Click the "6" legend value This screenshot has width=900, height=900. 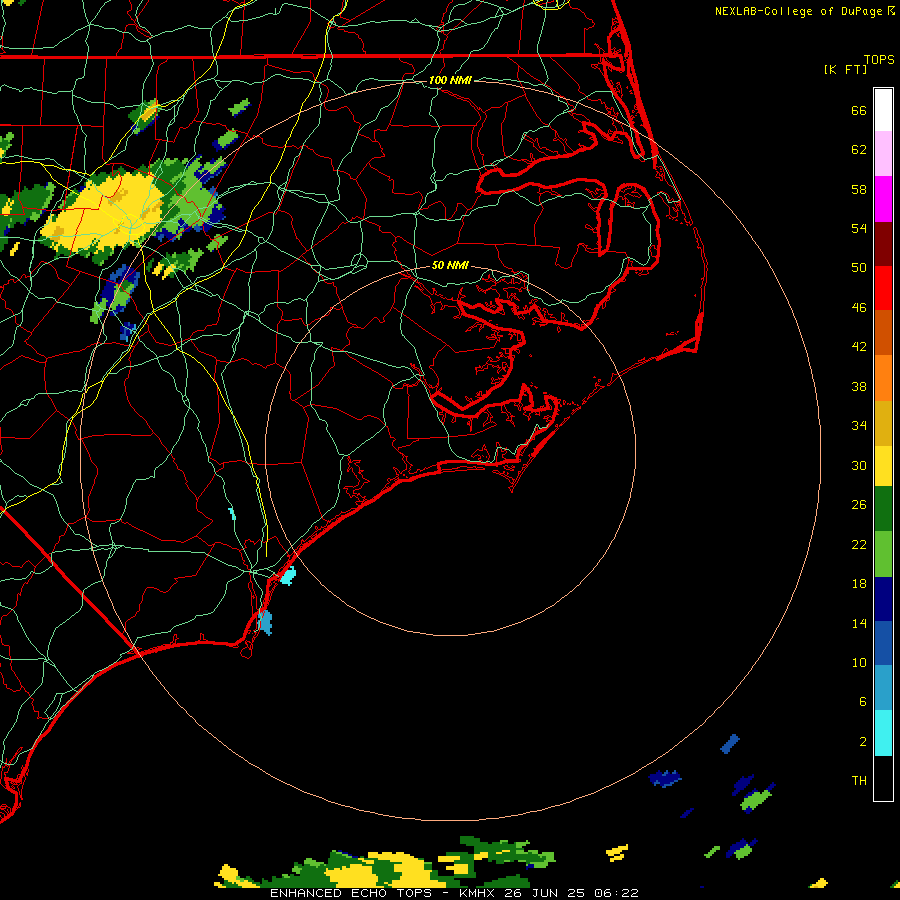click(863, 701)
